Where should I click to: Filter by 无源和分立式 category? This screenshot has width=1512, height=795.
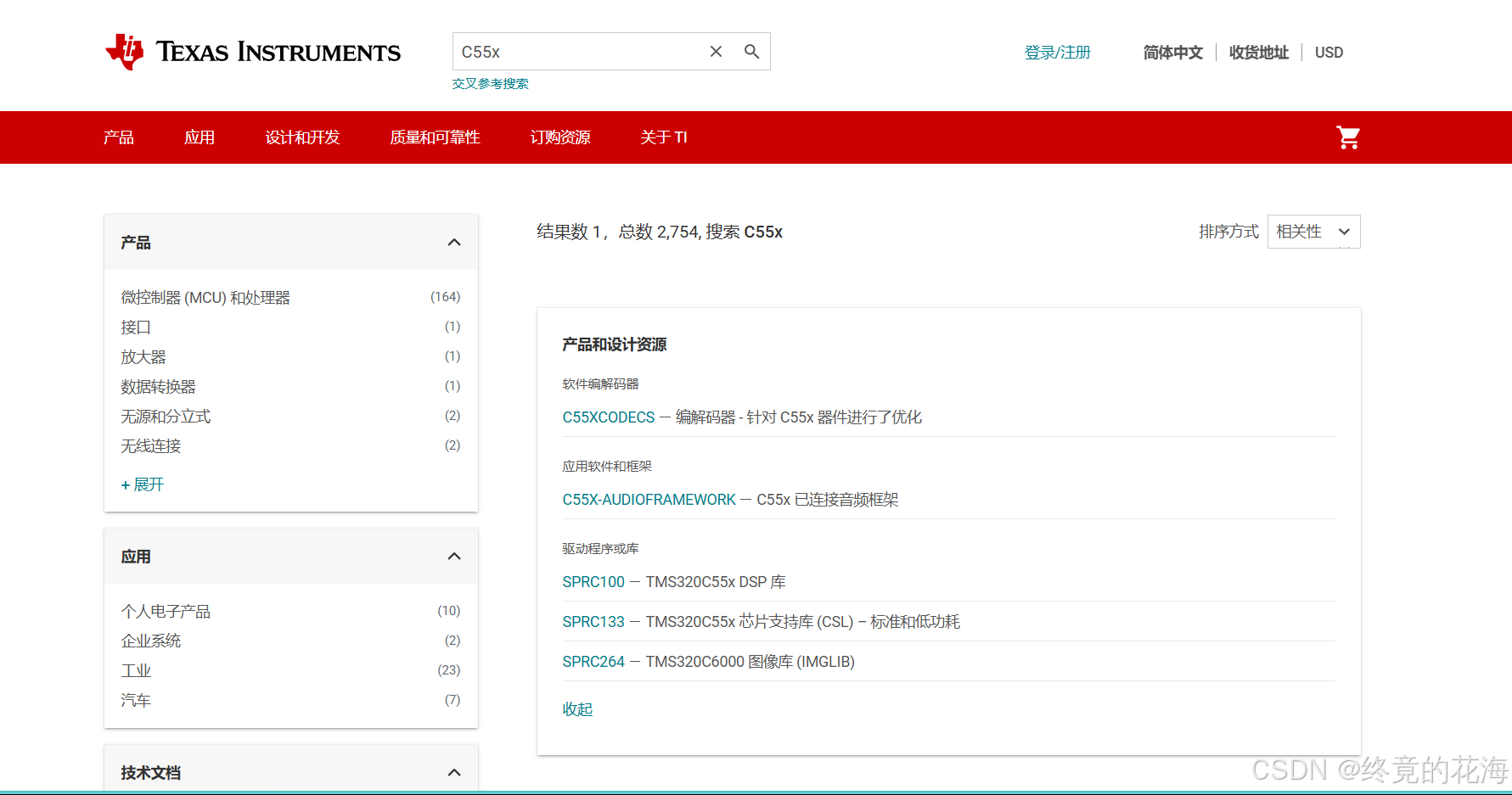166,417
